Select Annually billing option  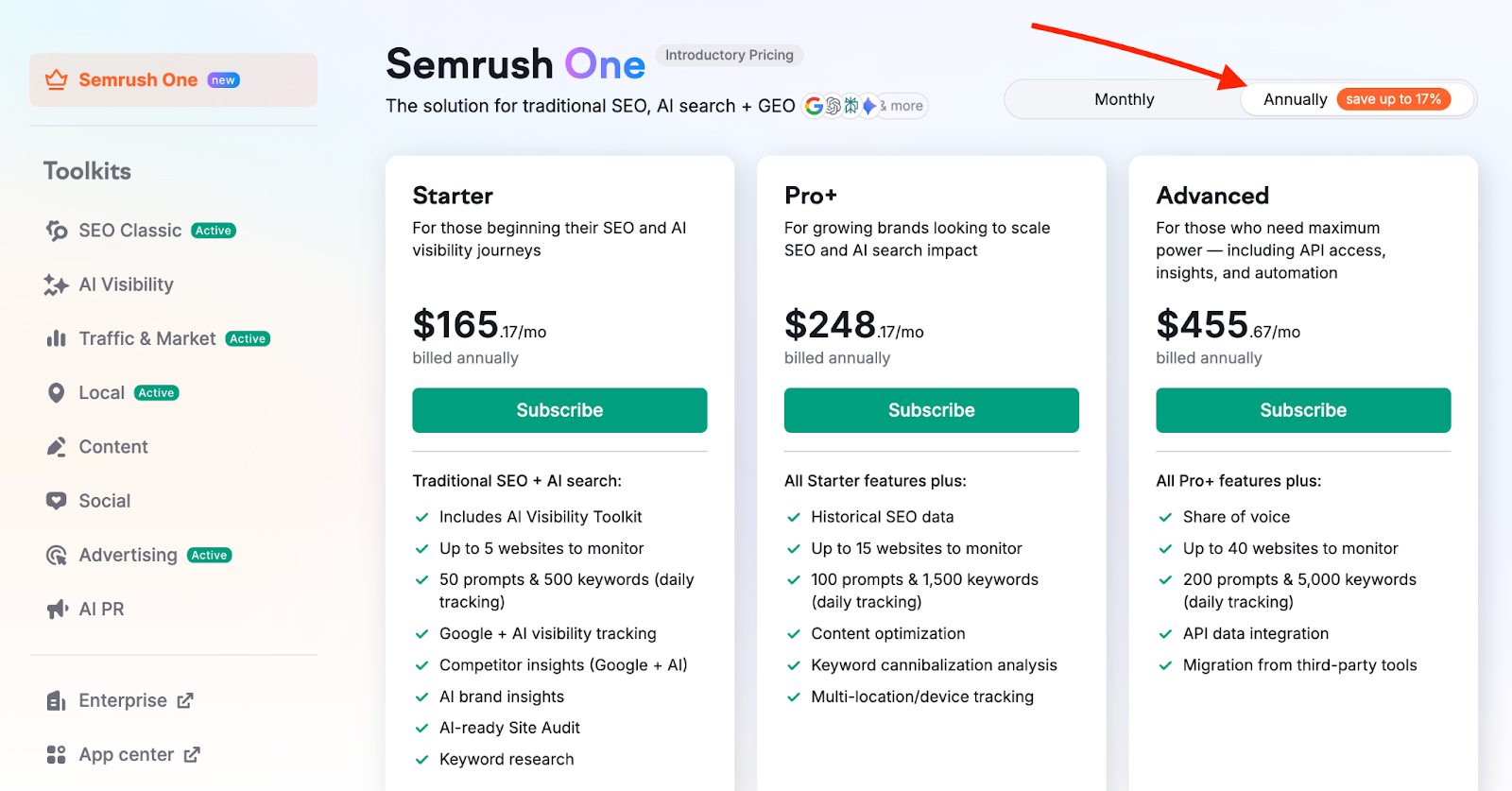pos(1295,98)
